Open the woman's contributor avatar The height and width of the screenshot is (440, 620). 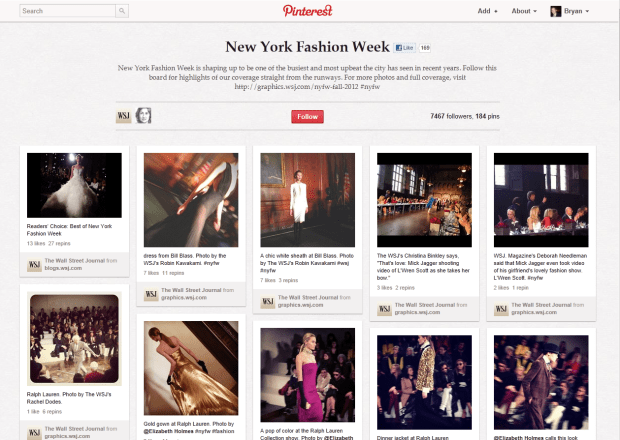click(144, 116)
